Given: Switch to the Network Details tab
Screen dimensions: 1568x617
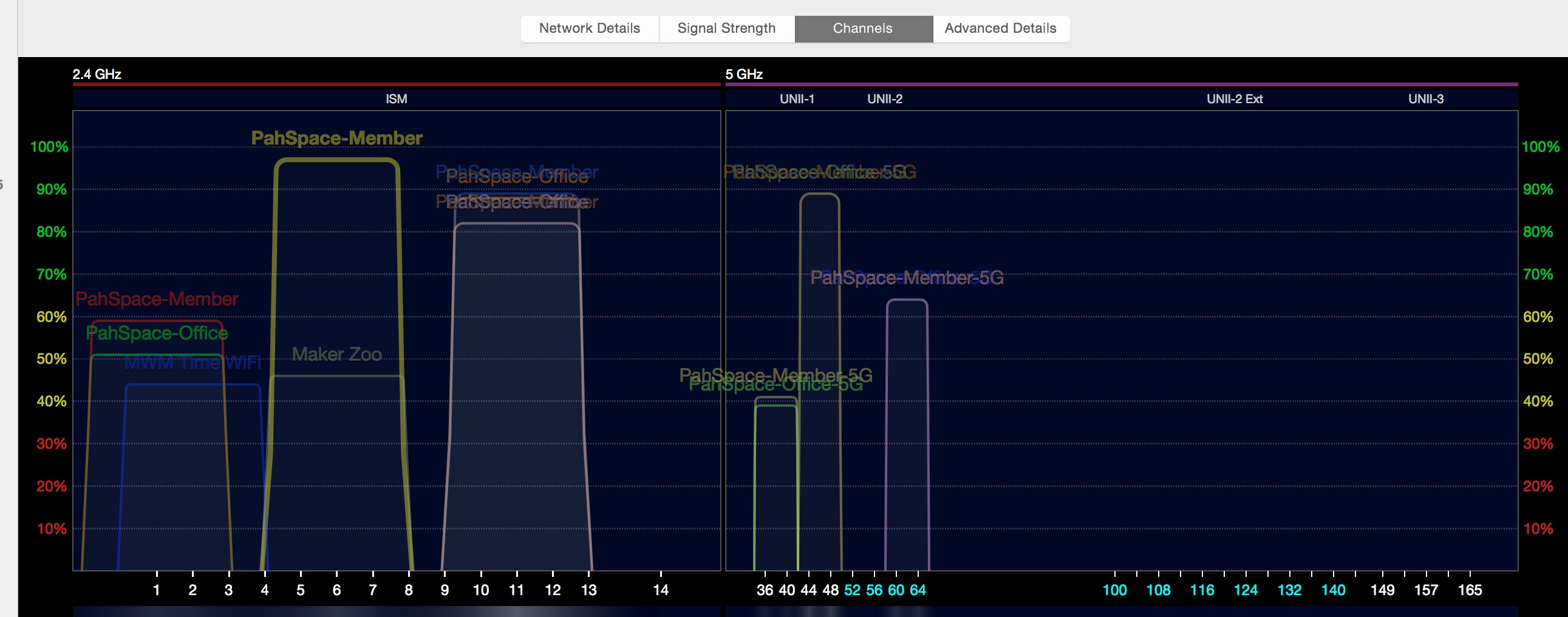Looking at the screenshot, I should point(589,29).
